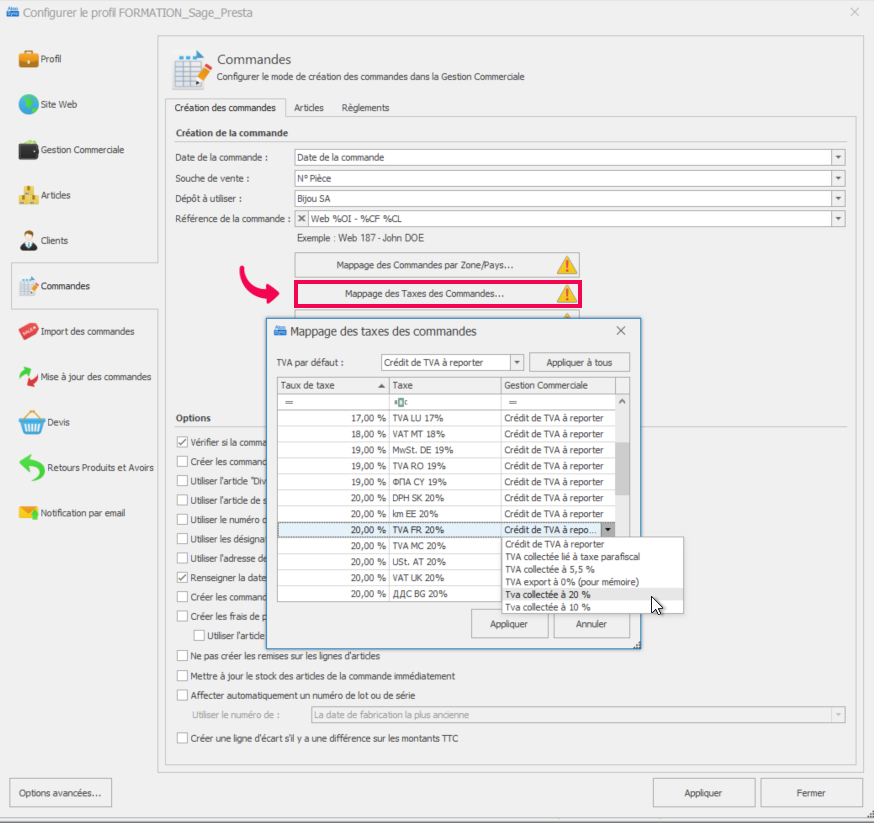Open the Souche de vente dropdown

tap(838, 178)
